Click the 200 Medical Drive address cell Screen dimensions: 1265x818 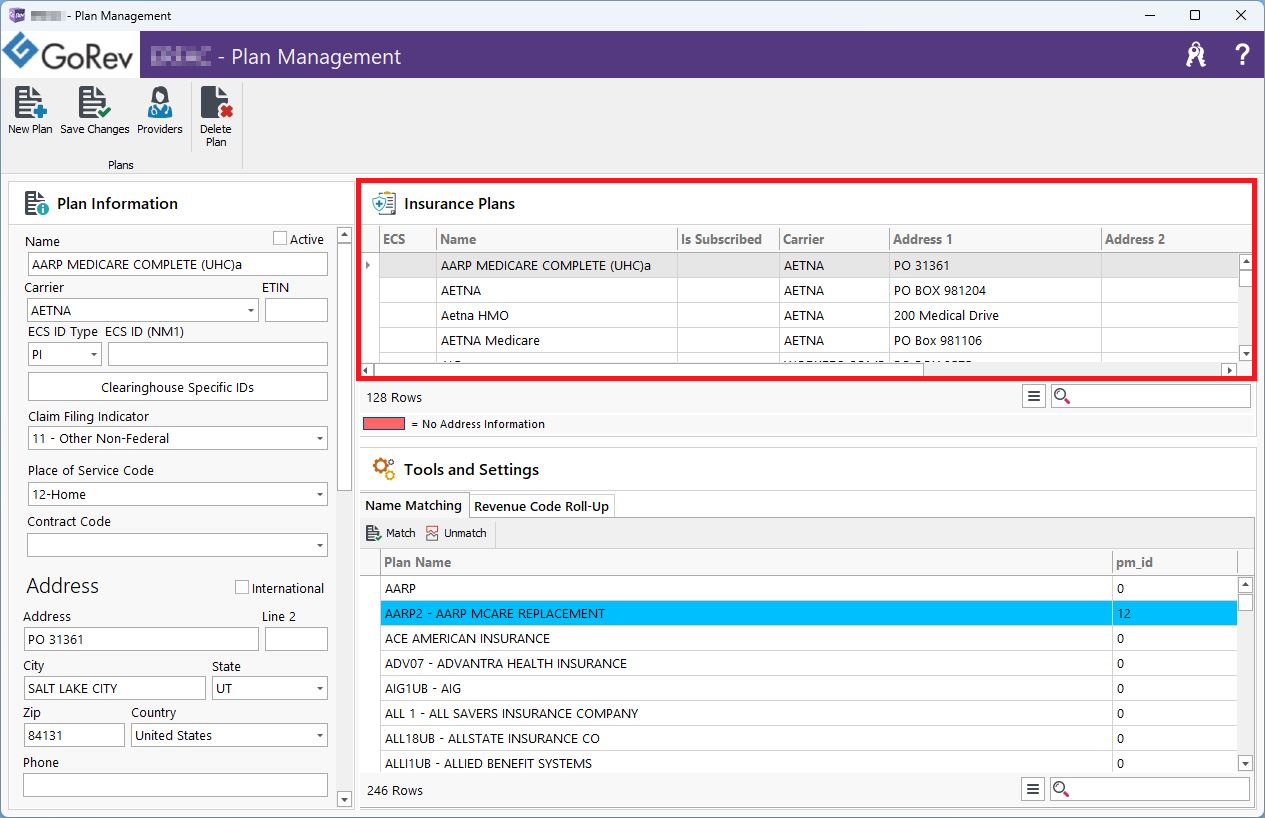coord(995,316)
